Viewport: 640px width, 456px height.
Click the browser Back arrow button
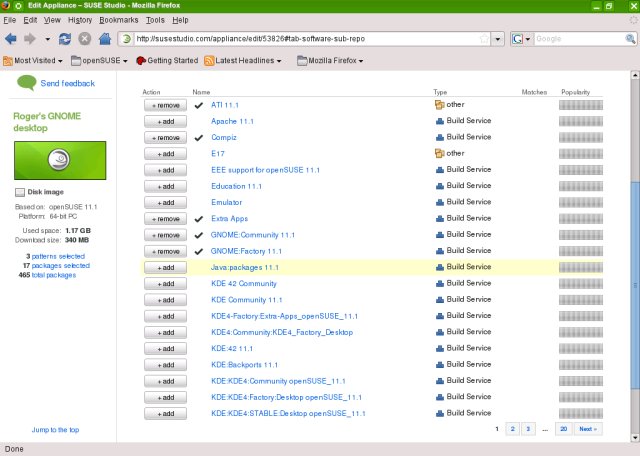point(11,39)
